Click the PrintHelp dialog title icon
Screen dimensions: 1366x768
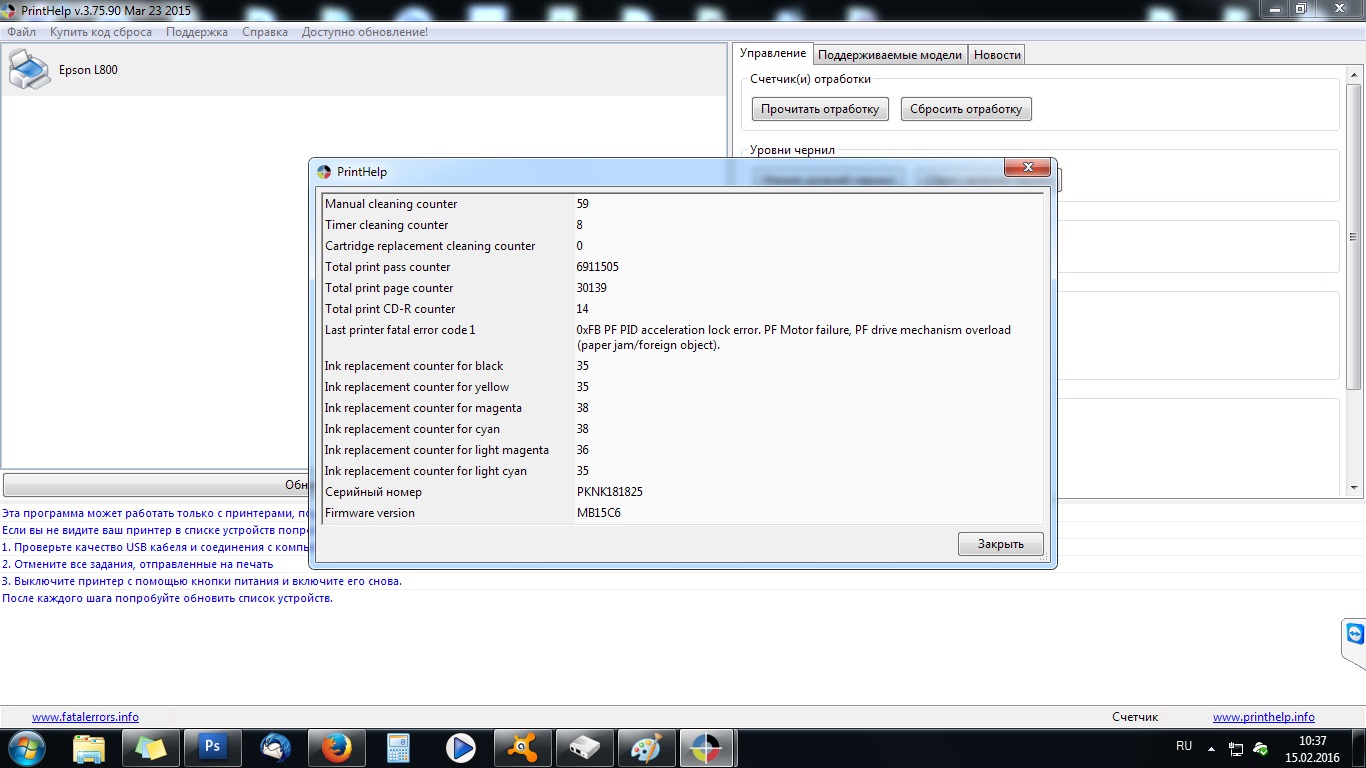tap(324, 172)
